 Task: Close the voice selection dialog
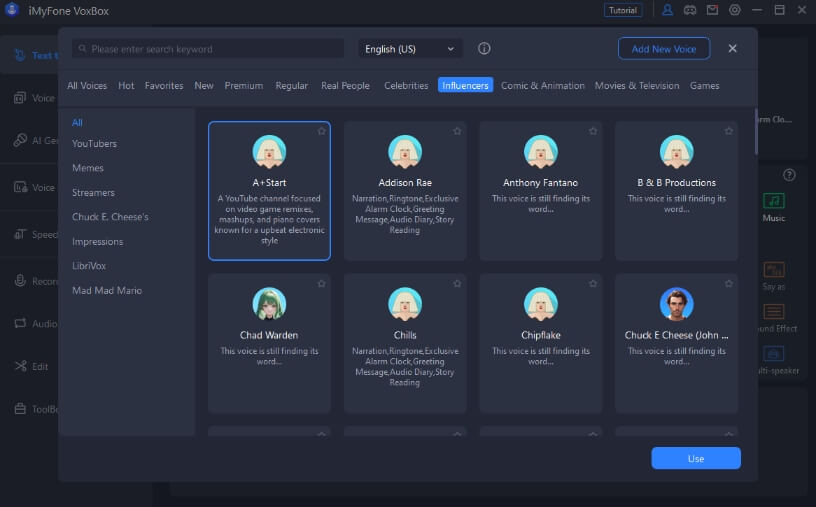[x=732, y=48]
